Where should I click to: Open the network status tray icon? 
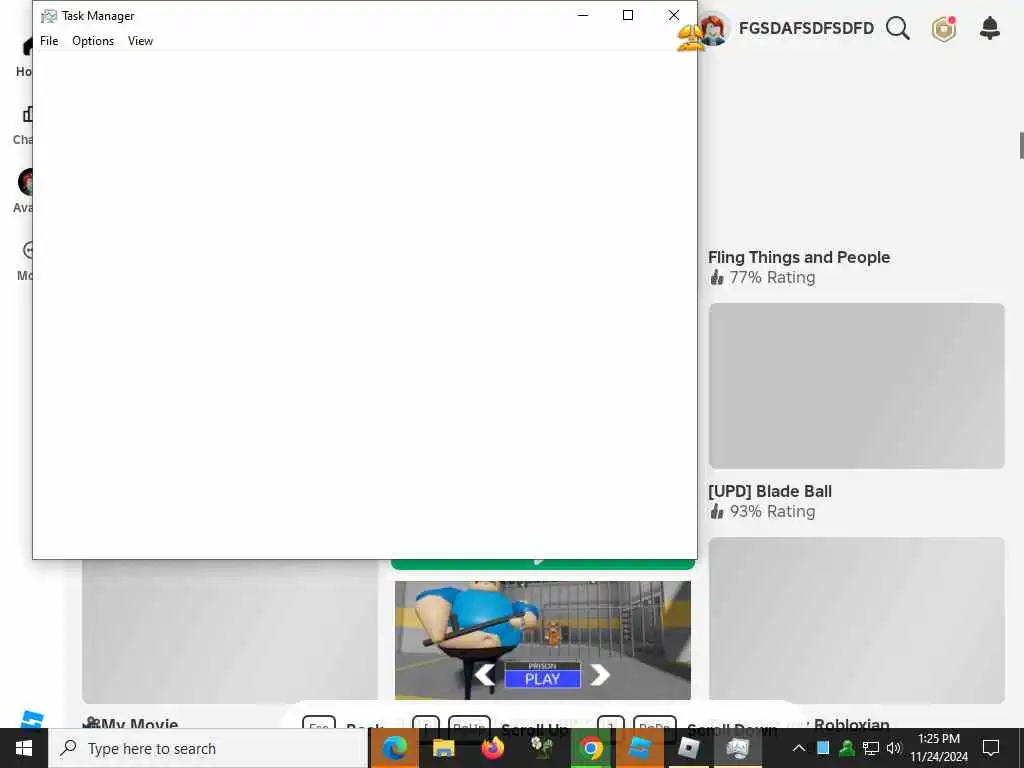pyautogui.click(x=870, y=748)
